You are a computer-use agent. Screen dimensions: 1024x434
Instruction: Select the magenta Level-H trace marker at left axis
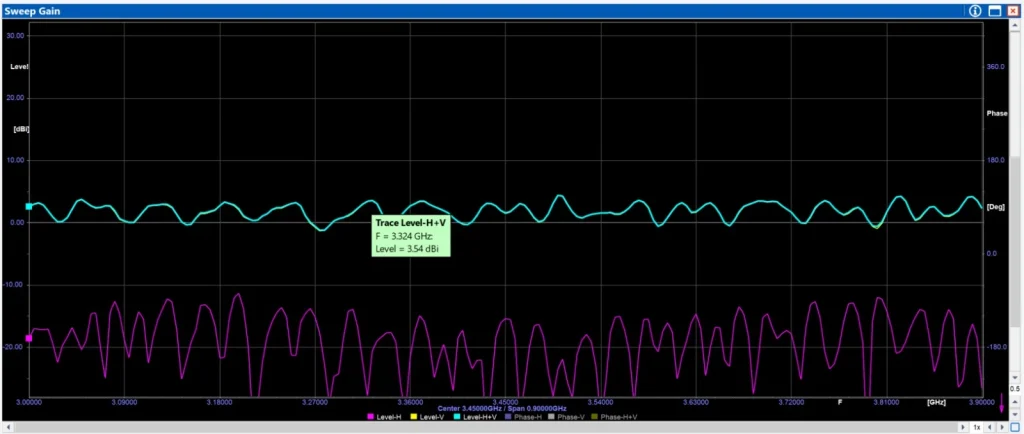click(29, 338)
